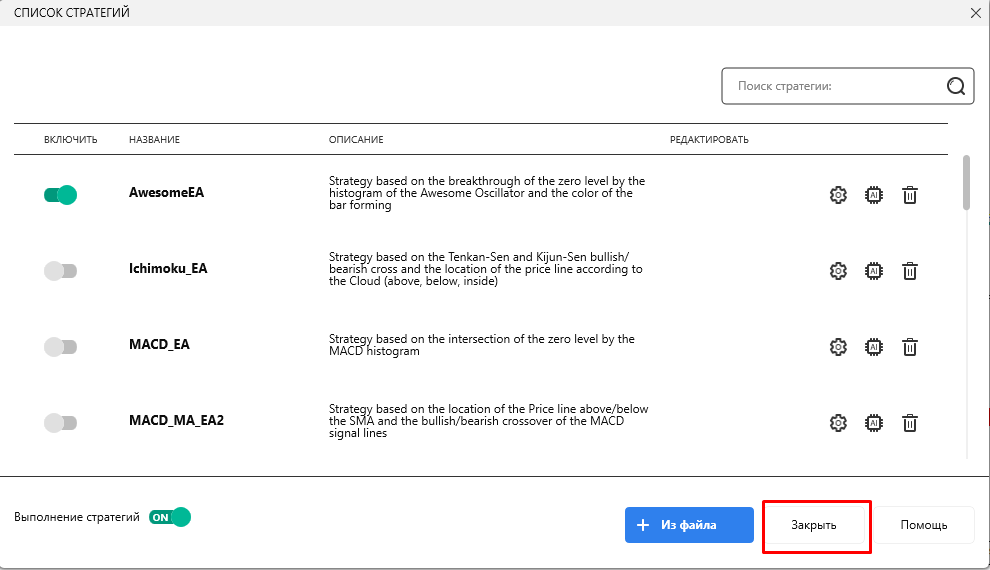This screenshot has height=570, width=990.
Task: Delete the Ichimoku_EA strategy
Action: click(x=910, y=271)
